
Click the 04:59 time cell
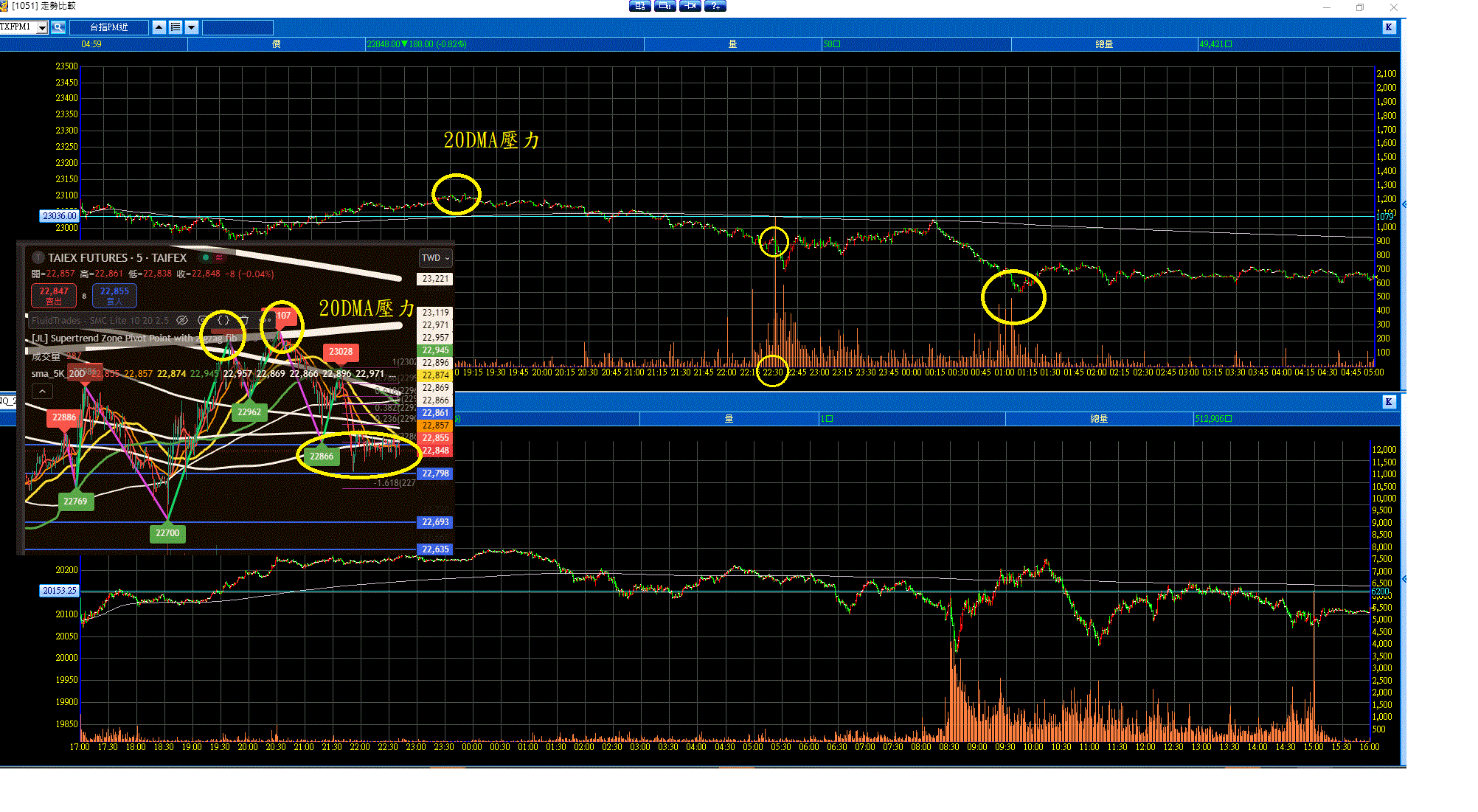click(x=91, y=44)
